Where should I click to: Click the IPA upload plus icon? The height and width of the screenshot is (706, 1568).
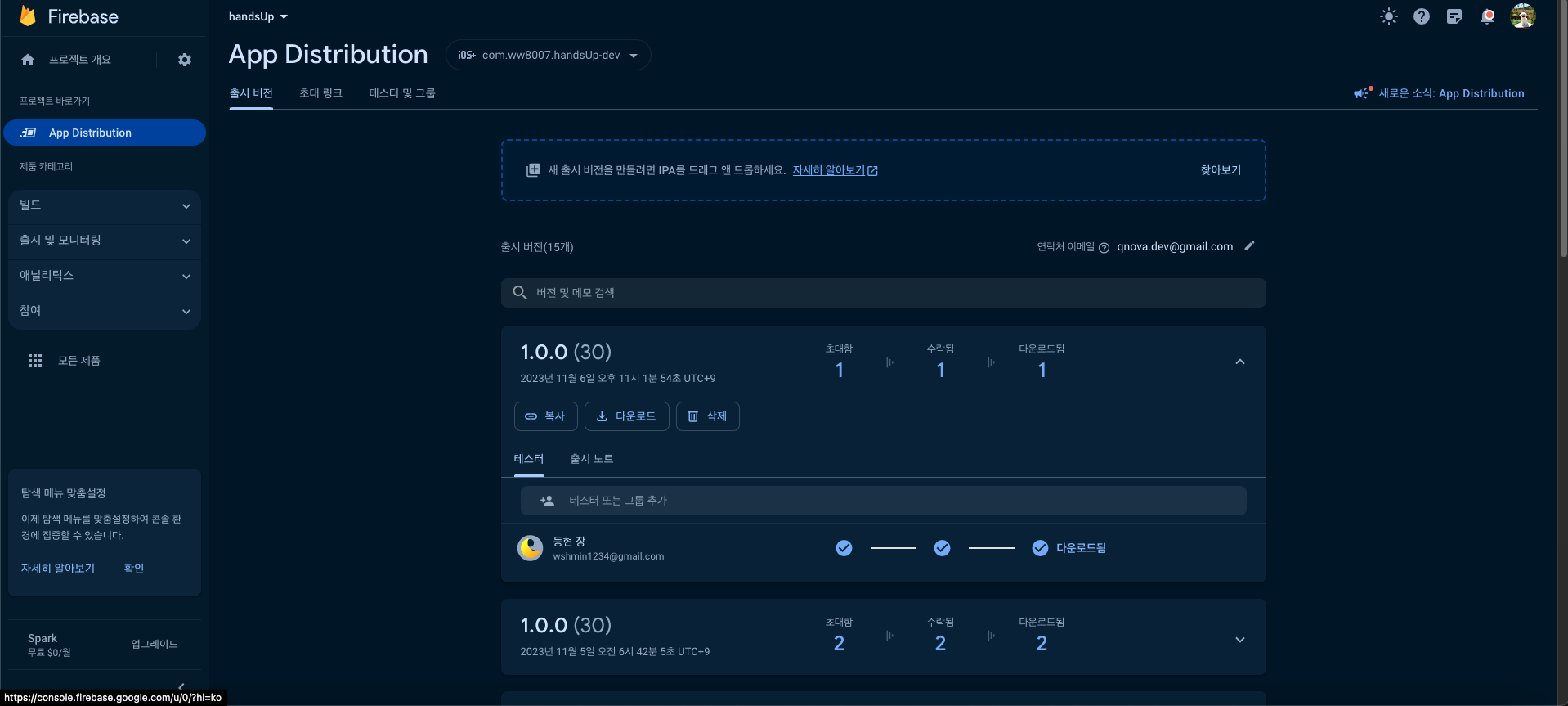pyautogui.click(x=533, y=170)
